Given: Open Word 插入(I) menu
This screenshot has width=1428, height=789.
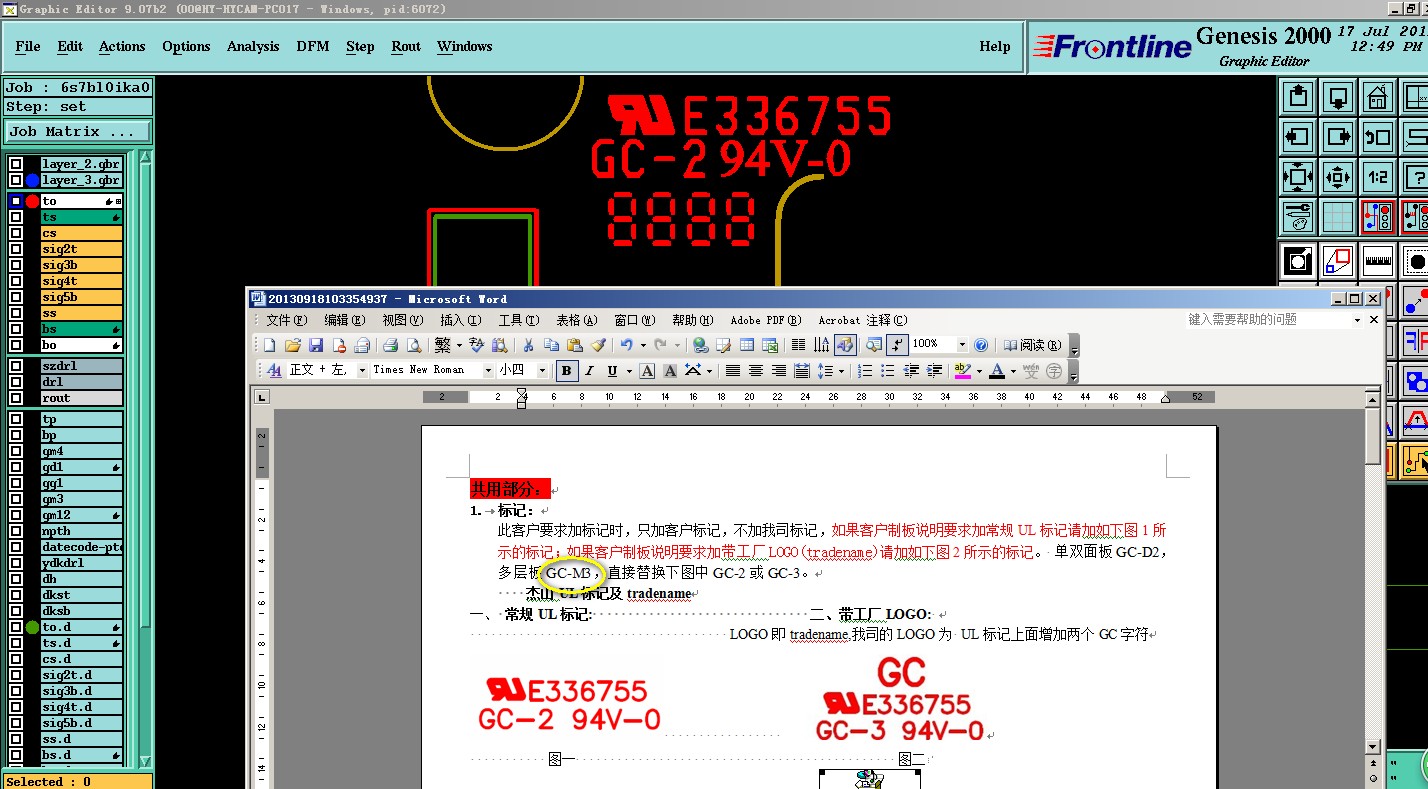Looking at the screenshot, I should point(460,320).
